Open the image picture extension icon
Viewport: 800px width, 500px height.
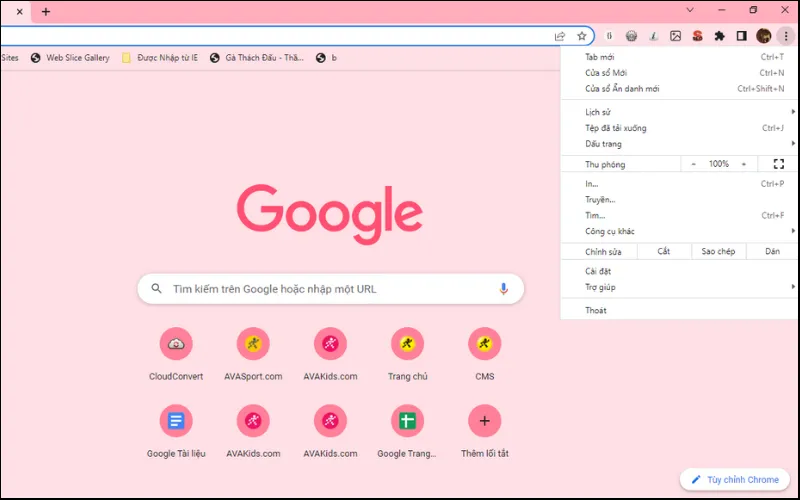pos(676,36)
